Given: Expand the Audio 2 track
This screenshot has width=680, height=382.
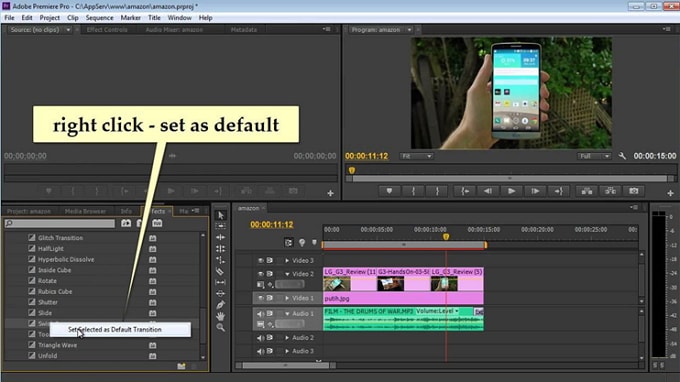Looking at the screenshot, I should pyautogui.click(x=287, y=338).
